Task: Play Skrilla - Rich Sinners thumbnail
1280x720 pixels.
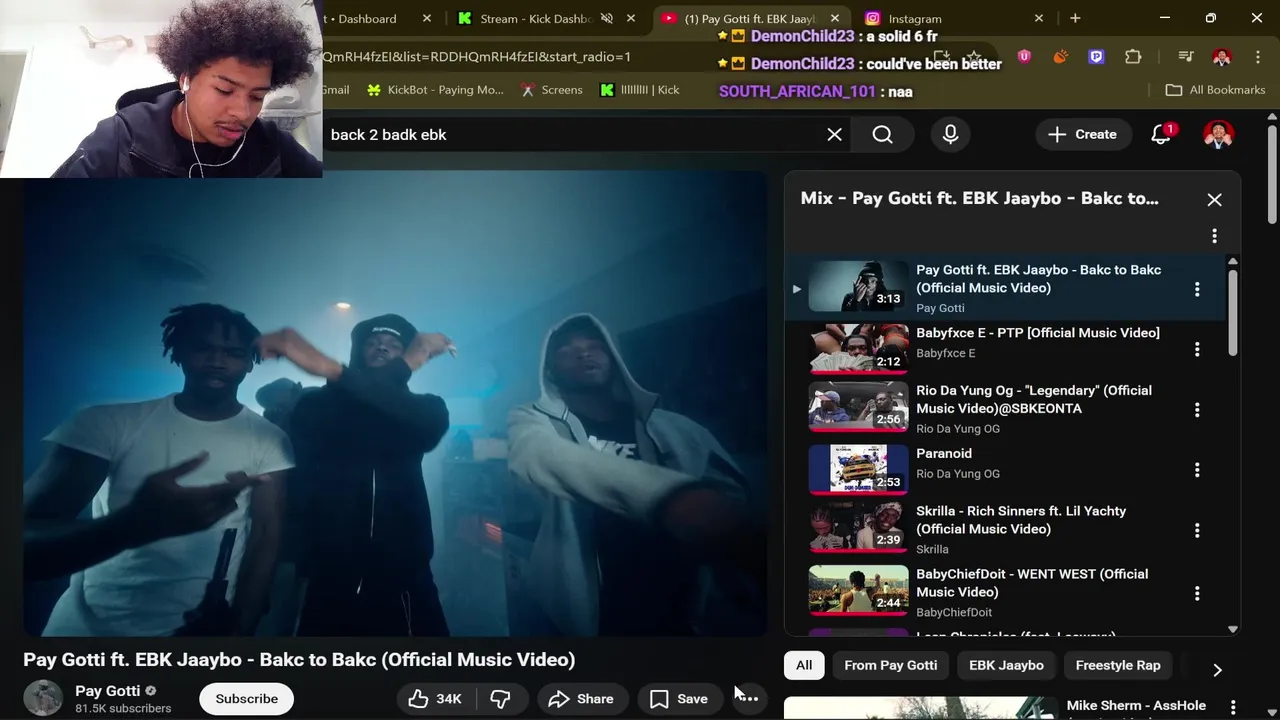Action: (858, 529)
